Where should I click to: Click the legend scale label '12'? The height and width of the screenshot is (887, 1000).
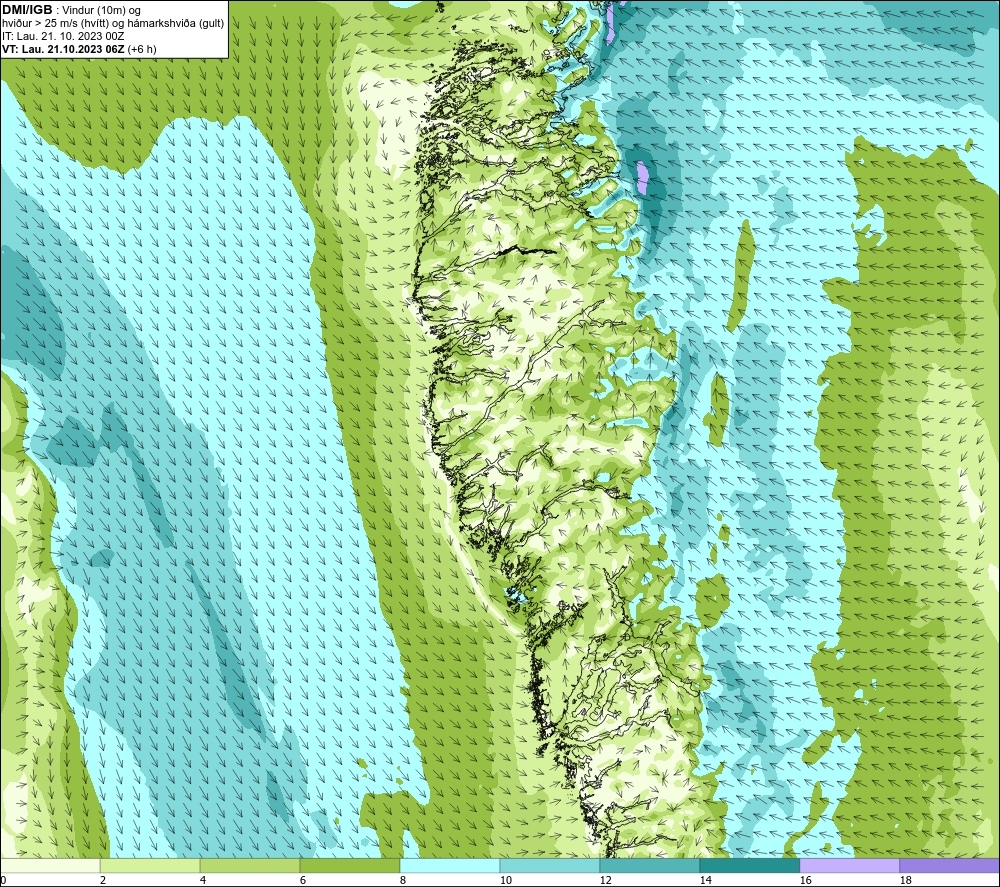click(606, 881)
